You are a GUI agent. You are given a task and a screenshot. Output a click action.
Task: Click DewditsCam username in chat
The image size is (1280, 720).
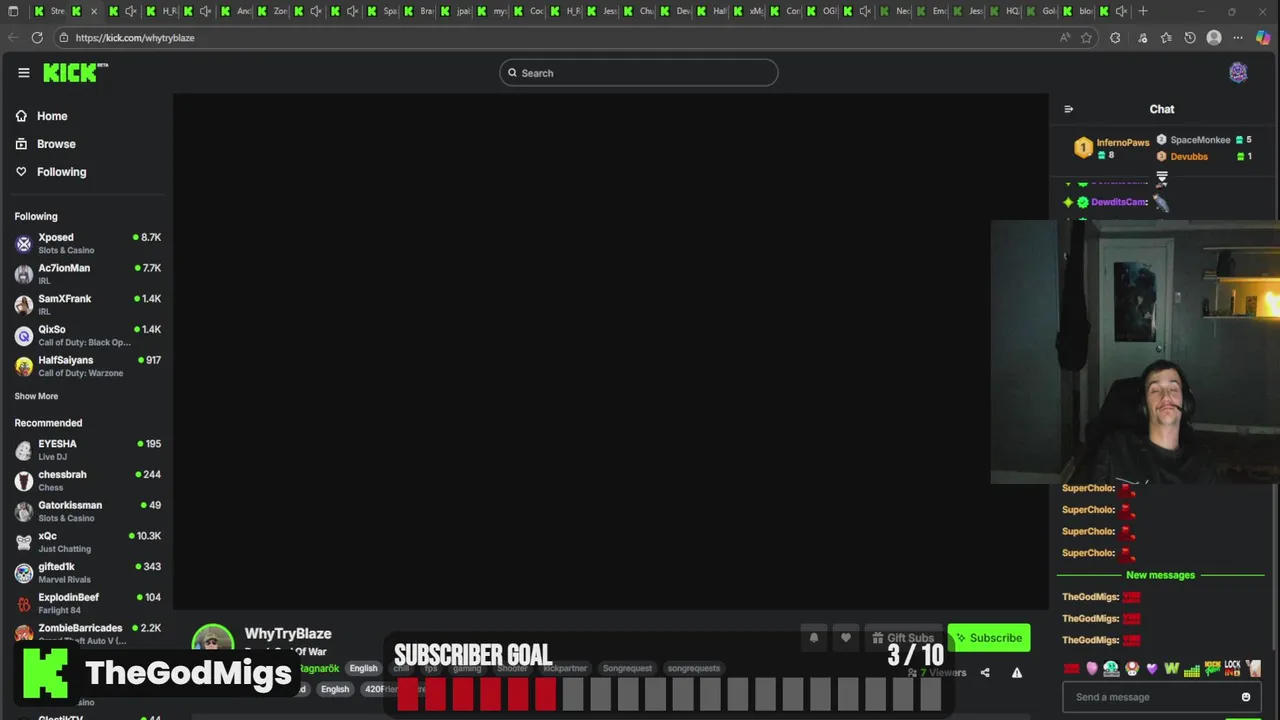click(1119, 202)
